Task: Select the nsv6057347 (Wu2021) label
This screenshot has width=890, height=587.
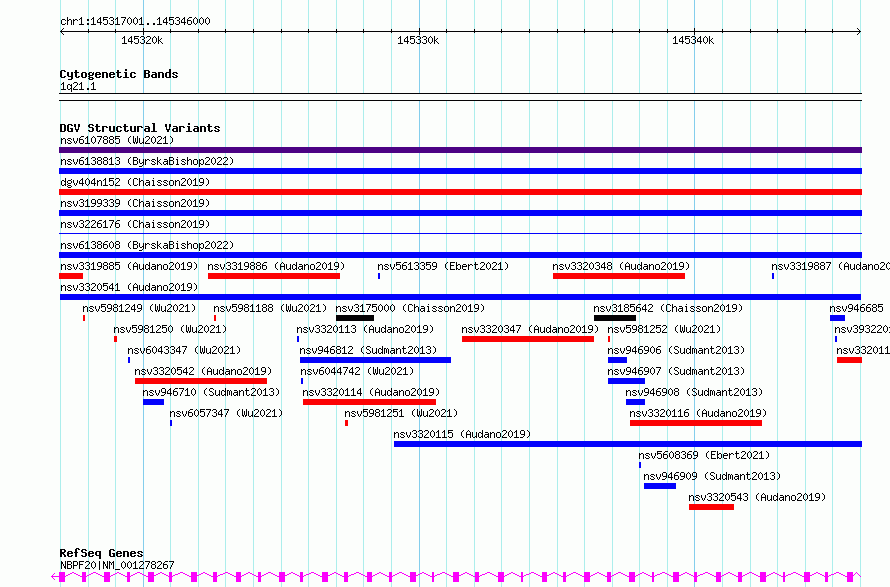Action: [x=226, y=413]
